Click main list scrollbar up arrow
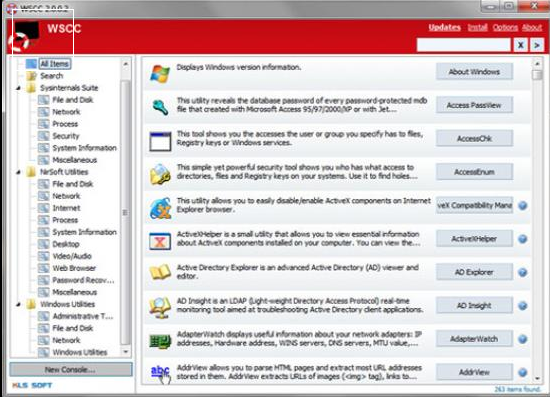Viewport: 550px width, 397px height. (x=537, y=63)
